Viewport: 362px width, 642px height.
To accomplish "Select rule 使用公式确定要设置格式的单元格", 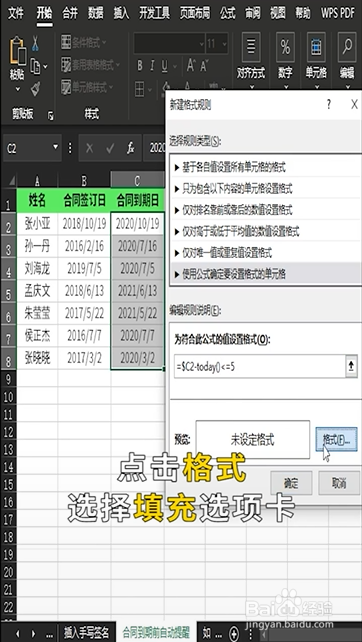I will click(265, 274).
